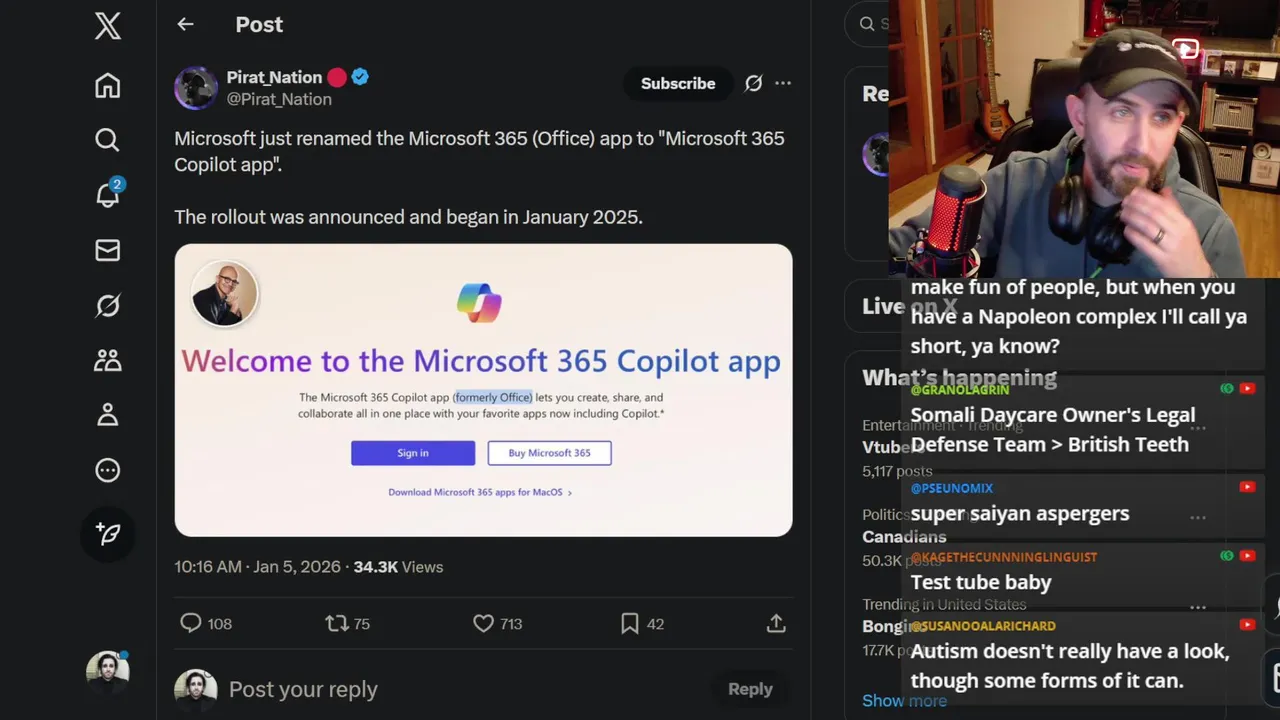
Task: Click the compose post button
Action: 108,534
